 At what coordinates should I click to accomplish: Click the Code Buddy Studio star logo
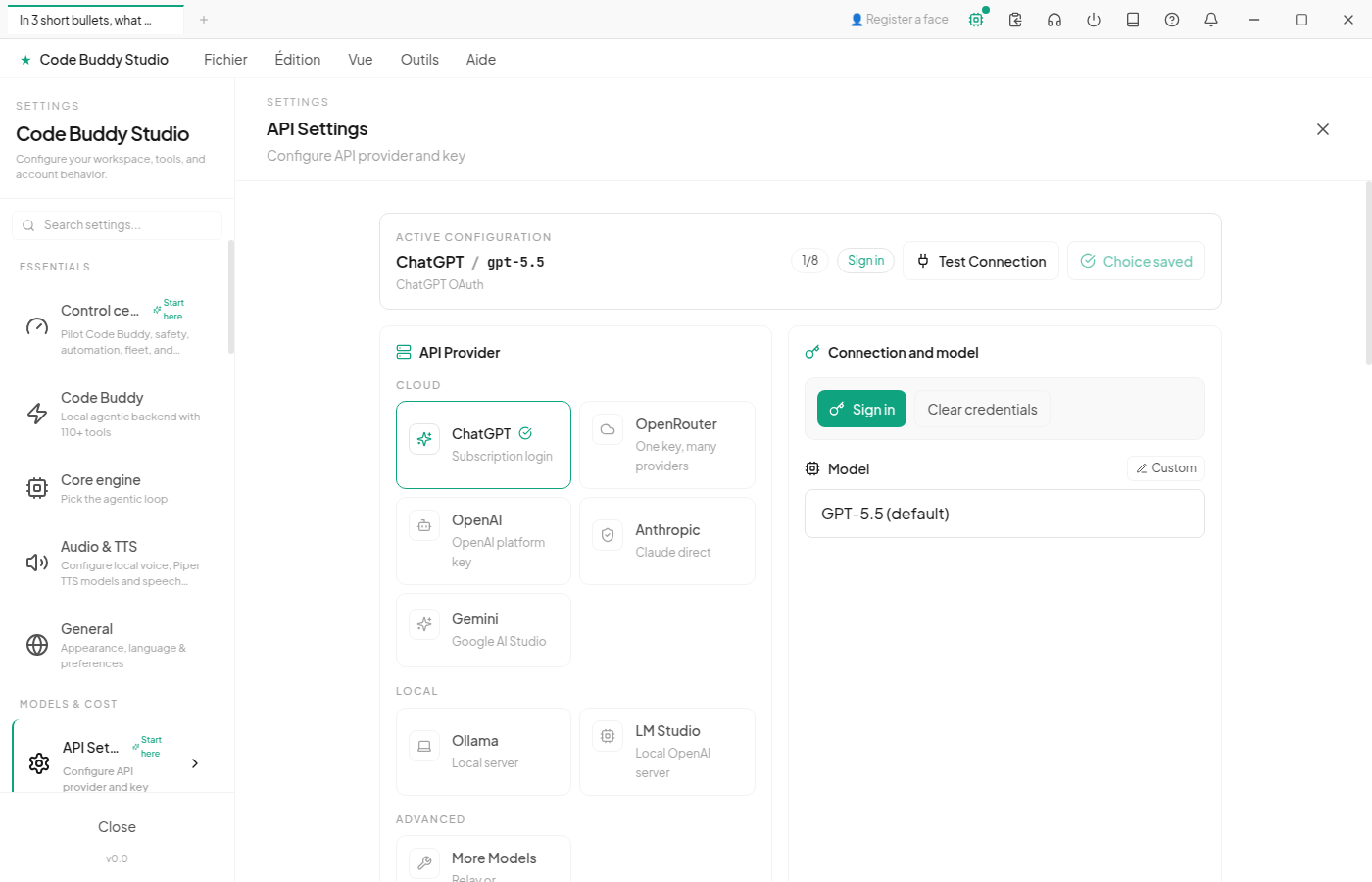click(25, 60)
